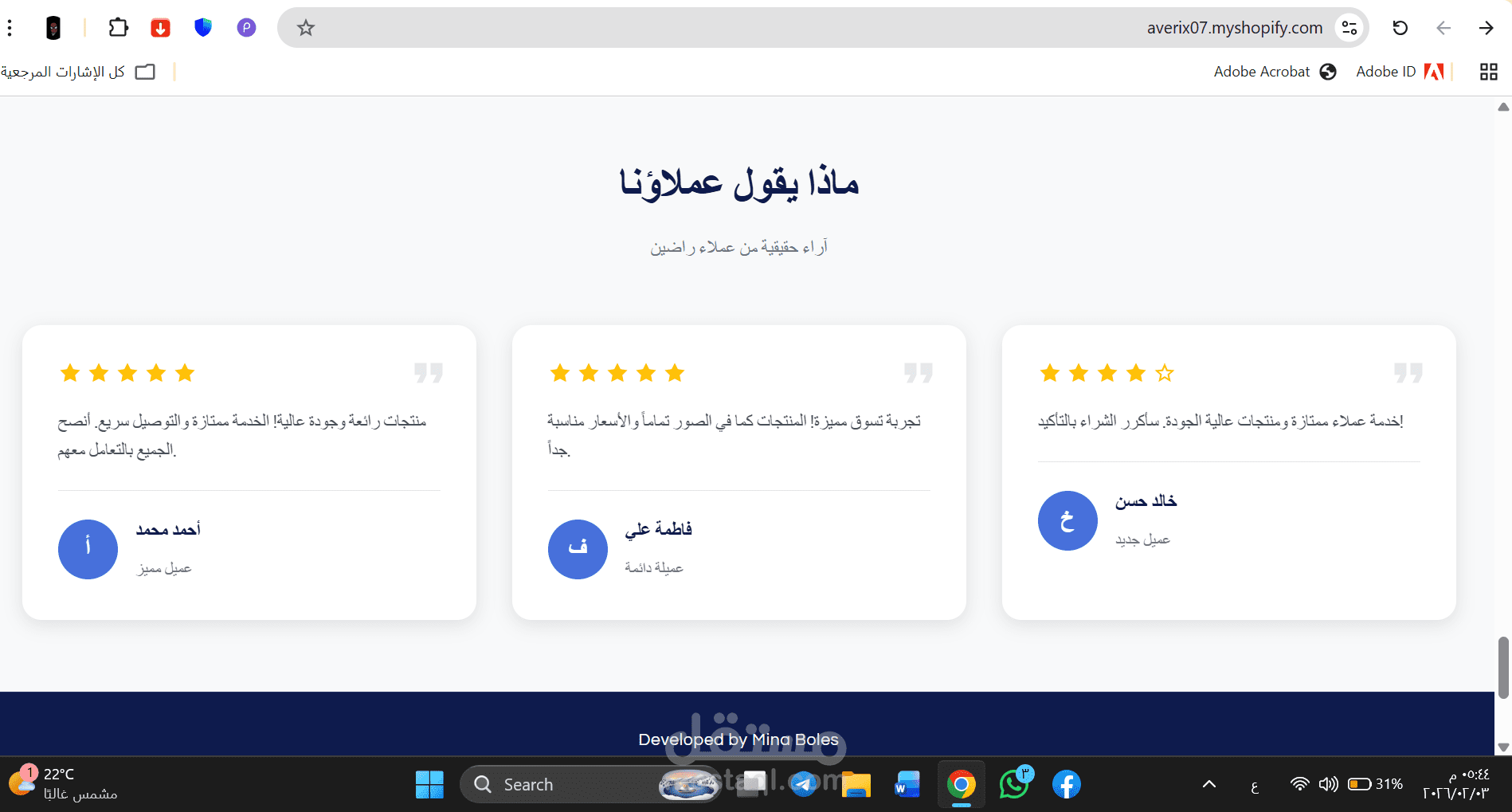Click the purple P extension icon
Screen dimensions: 1512x812
pyautogui.click(x=246, y=28)
